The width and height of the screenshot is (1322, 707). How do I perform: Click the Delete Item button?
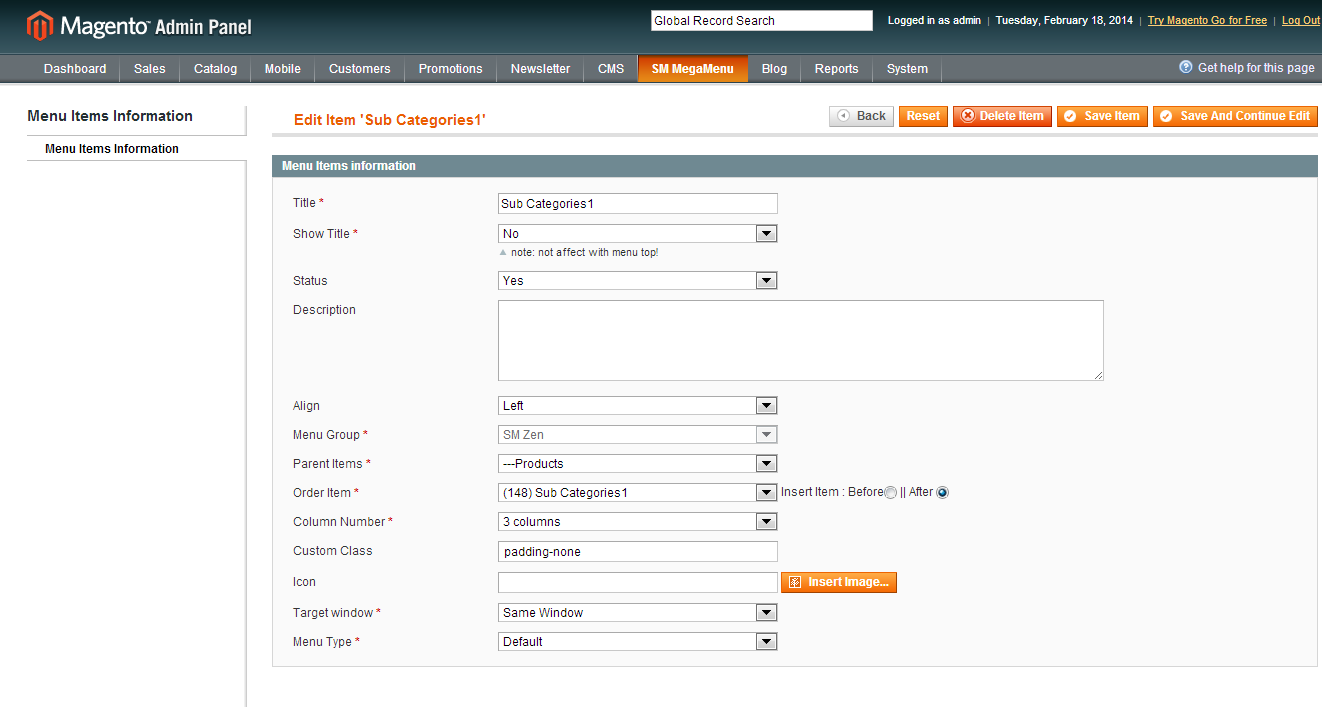pos(1002,116)
